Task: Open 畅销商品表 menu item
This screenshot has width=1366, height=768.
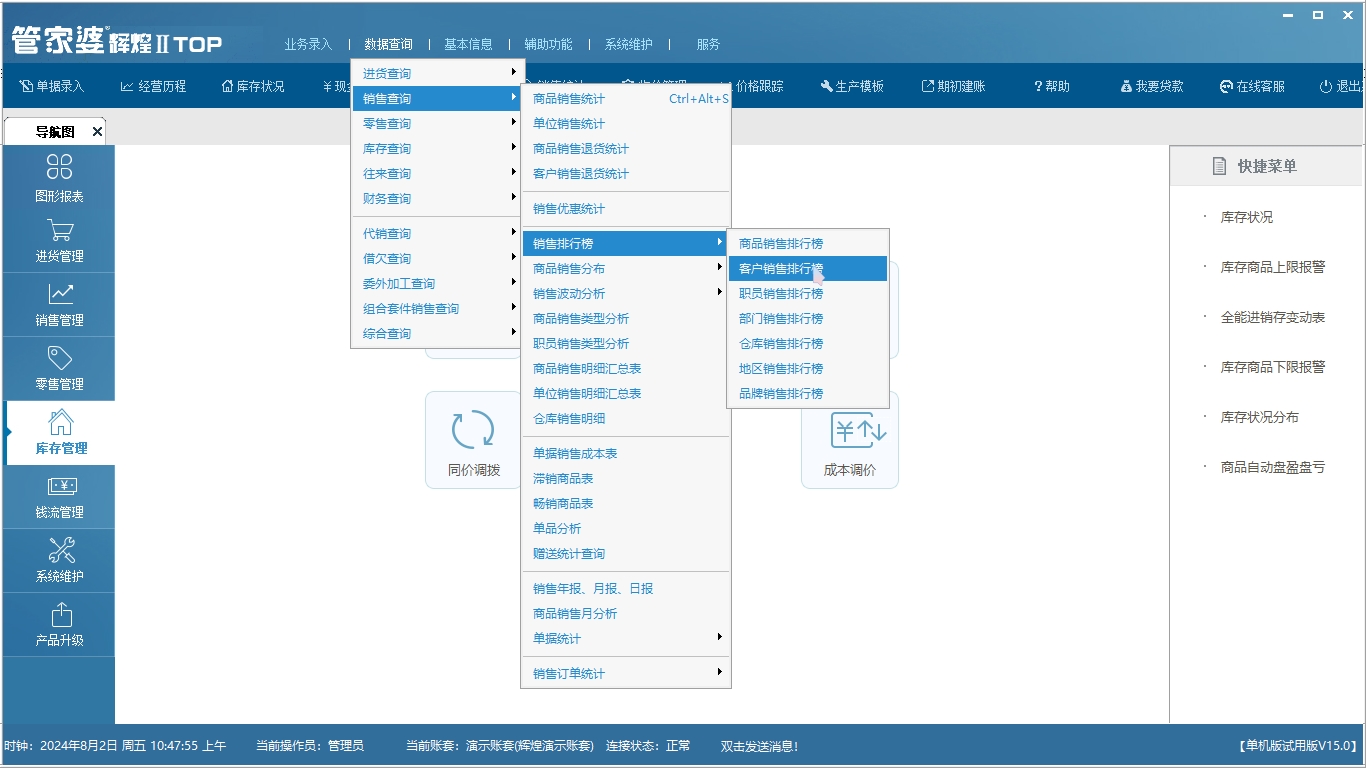Action: click(626, 504)
